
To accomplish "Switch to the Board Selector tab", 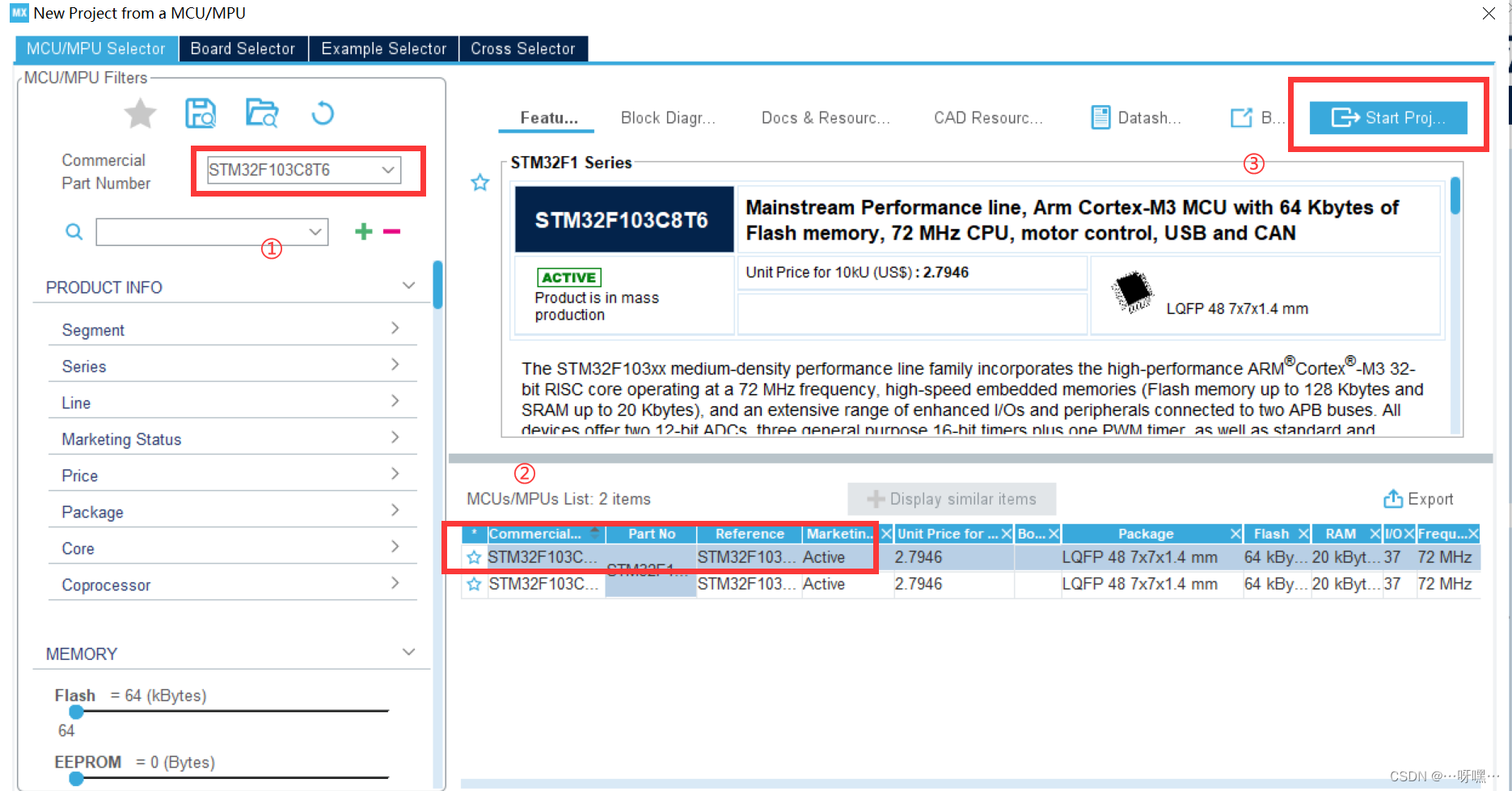I will [x=243, y=49].
